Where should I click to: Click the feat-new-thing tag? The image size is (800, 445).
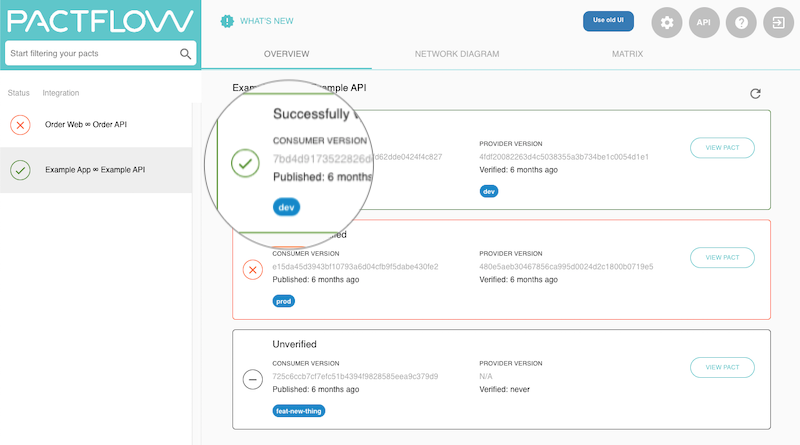click(299, 410)
